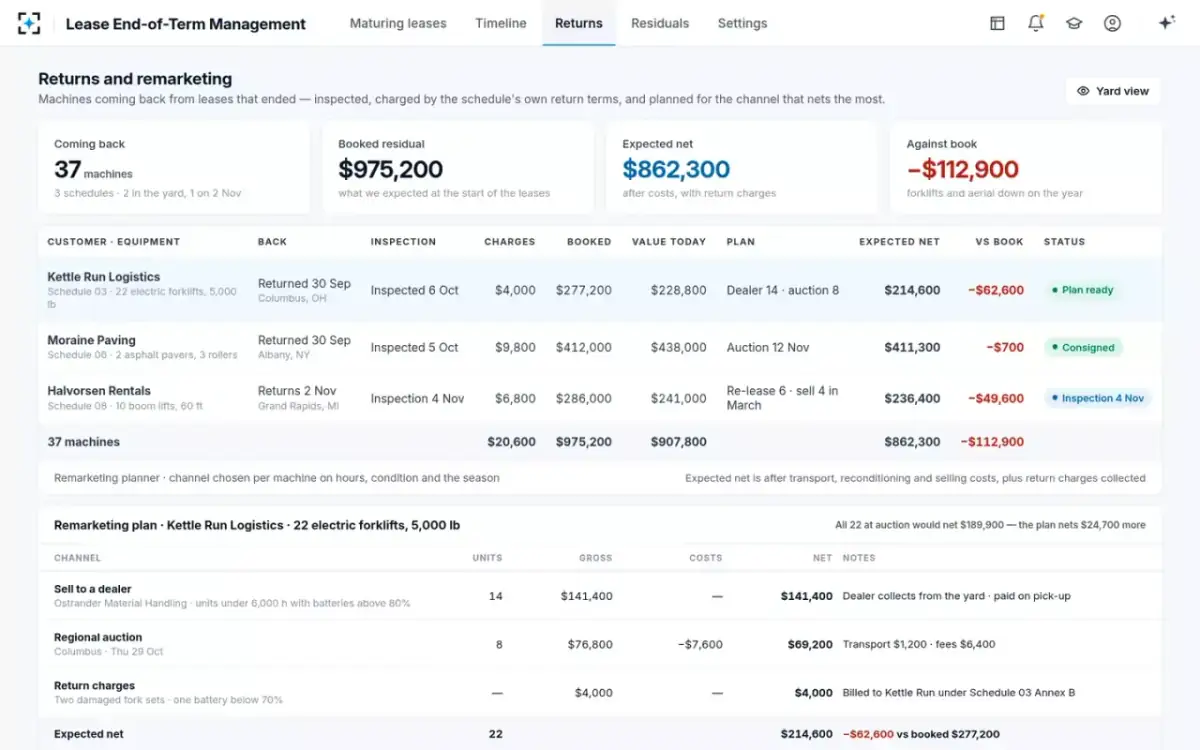Click the 'Inspected 6 Oct' cell

[415, 290]
